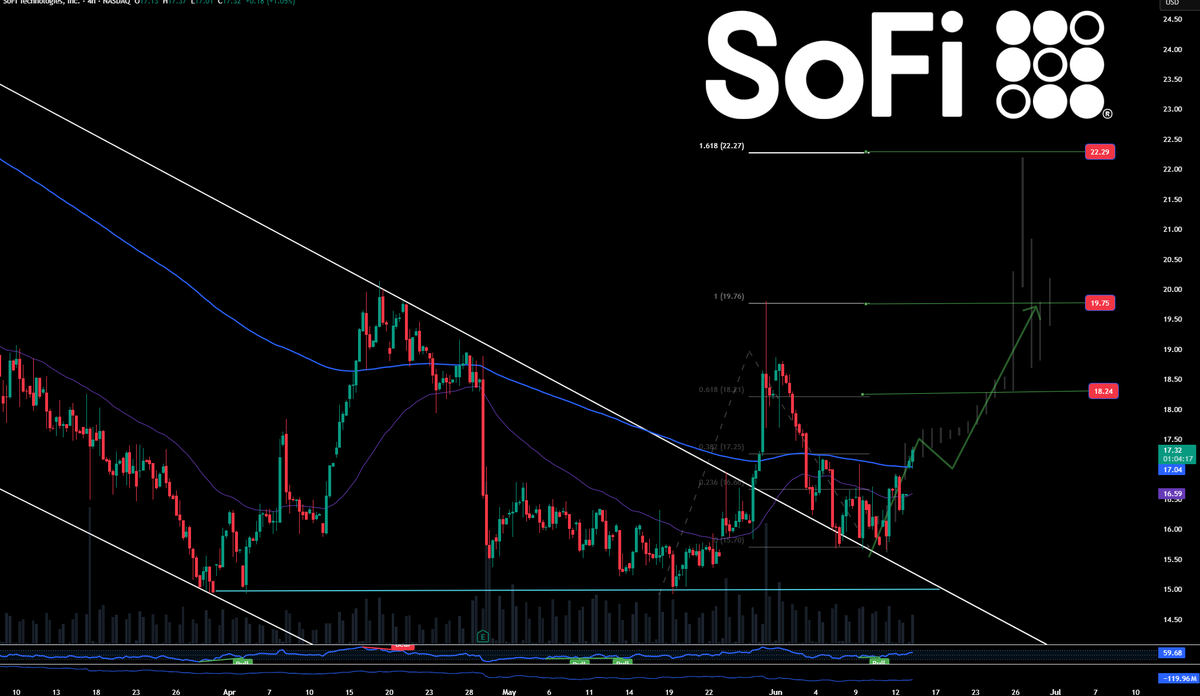The image size is (1200, 696).
Task: Select the cyan horizontal support line
Action: (577, 590)
